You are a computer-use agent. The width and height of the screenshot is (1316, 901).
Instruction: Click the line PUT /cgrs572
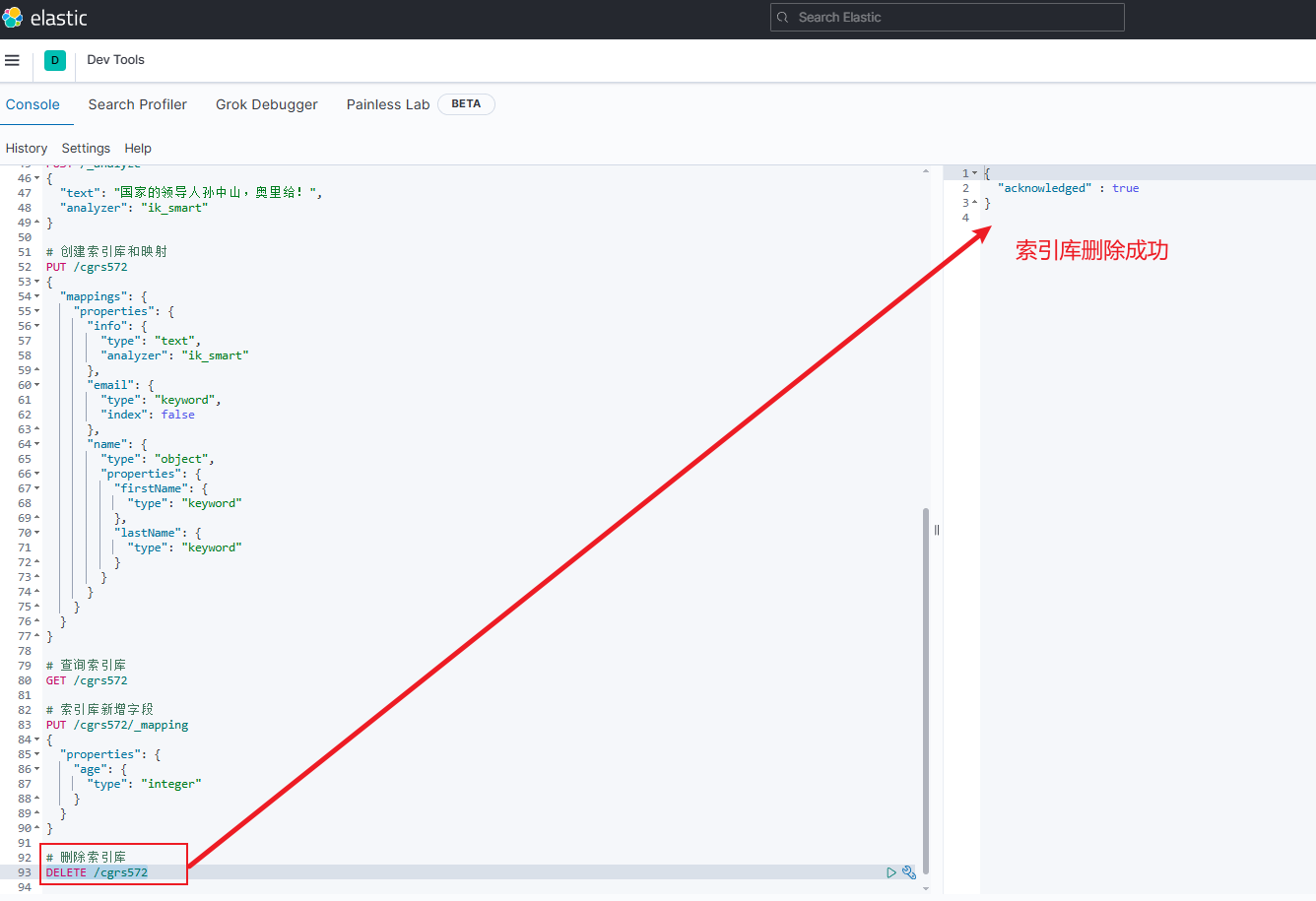pos(87,267)
